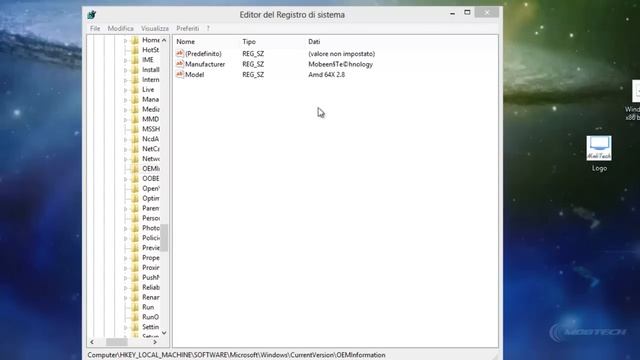The height and width of the screenshot is (360, 640).
Task: Click the tree horizontal scrollbar thumb
Action: 117,342
